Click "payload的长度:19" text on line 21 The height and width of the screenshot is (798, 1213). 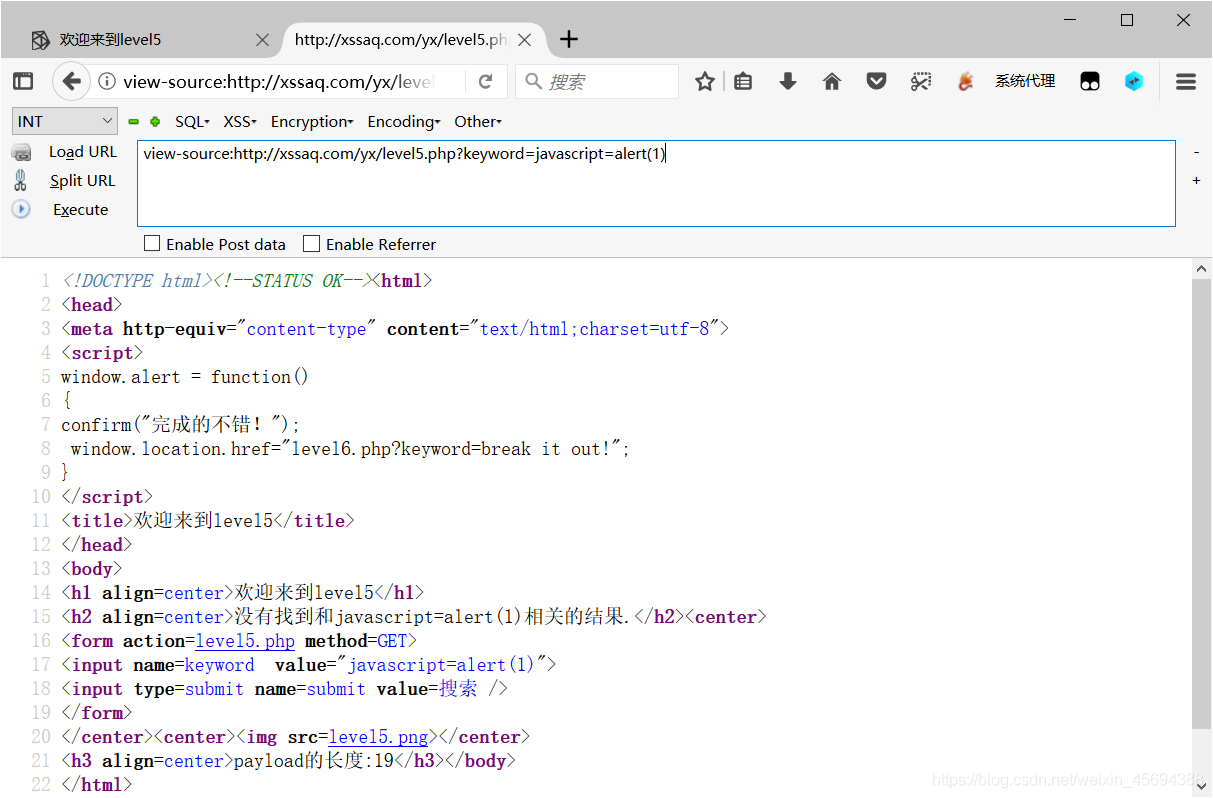[314, 761]
